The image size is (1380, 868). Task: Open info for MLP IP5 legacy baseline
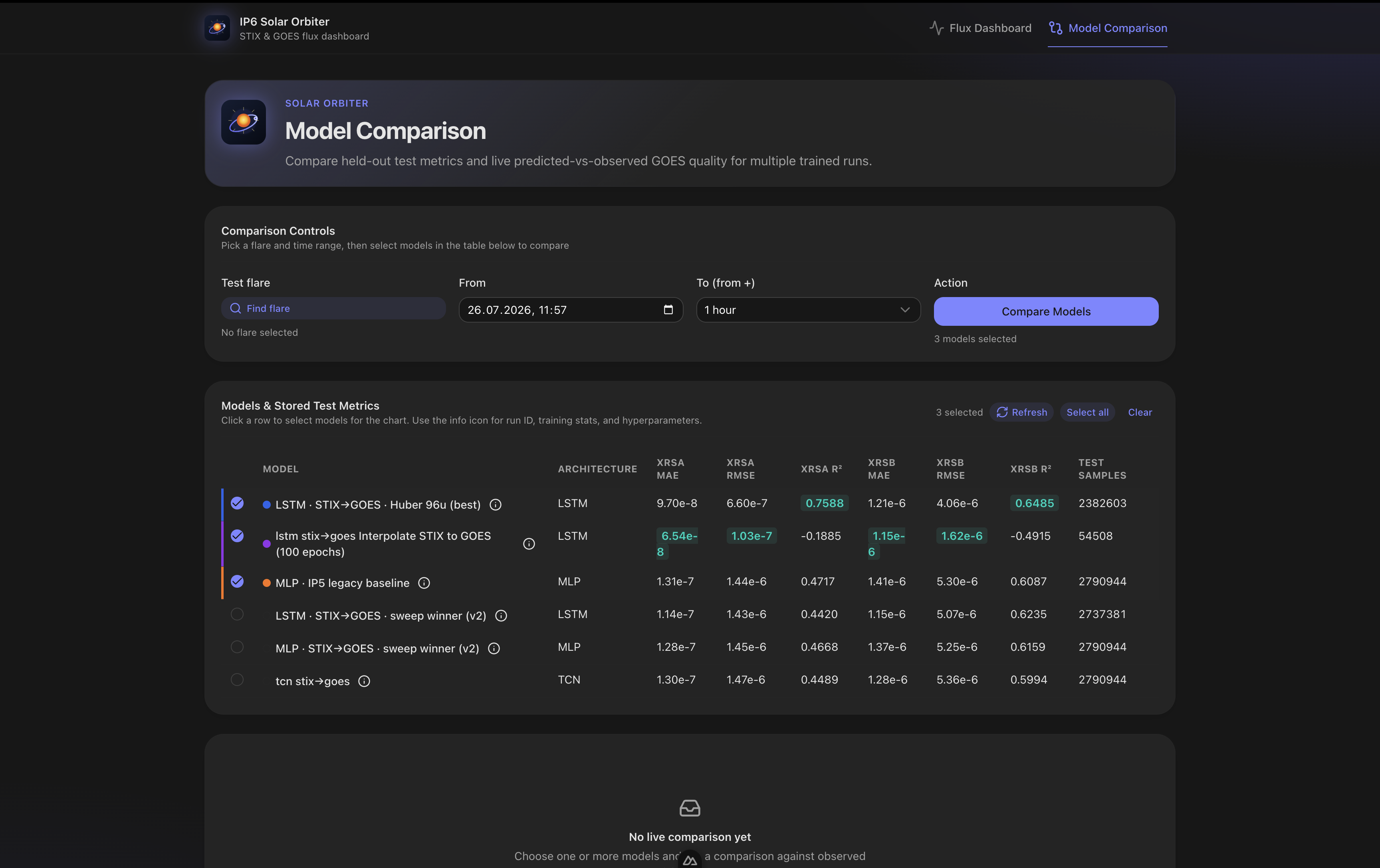[424, 583]
